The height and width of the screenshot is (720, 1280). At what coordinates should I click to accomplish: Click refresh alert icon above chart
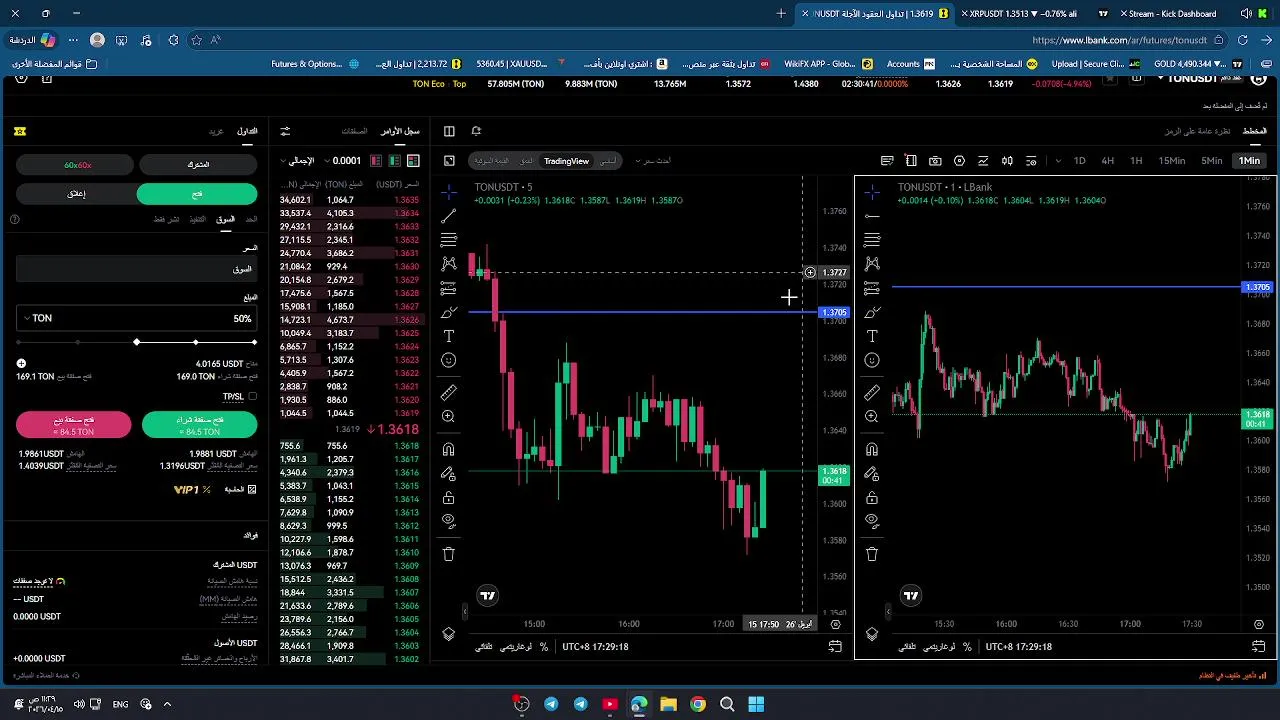coord(476,131)
